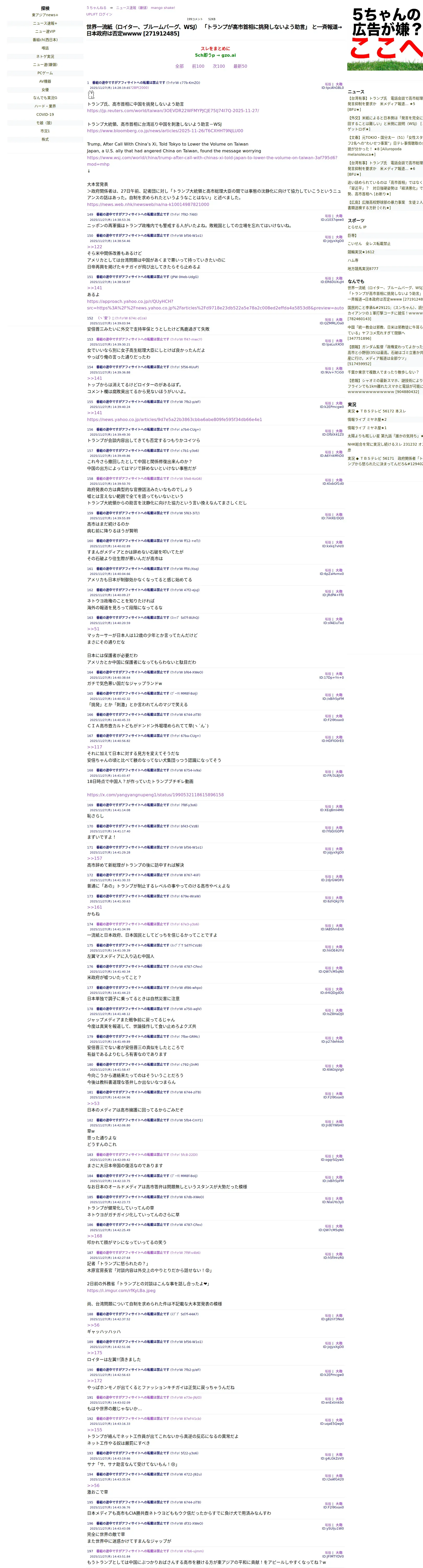Open the news.web.nhk link in post 1
The image size is (423, 1568).
tap(148, 205)
